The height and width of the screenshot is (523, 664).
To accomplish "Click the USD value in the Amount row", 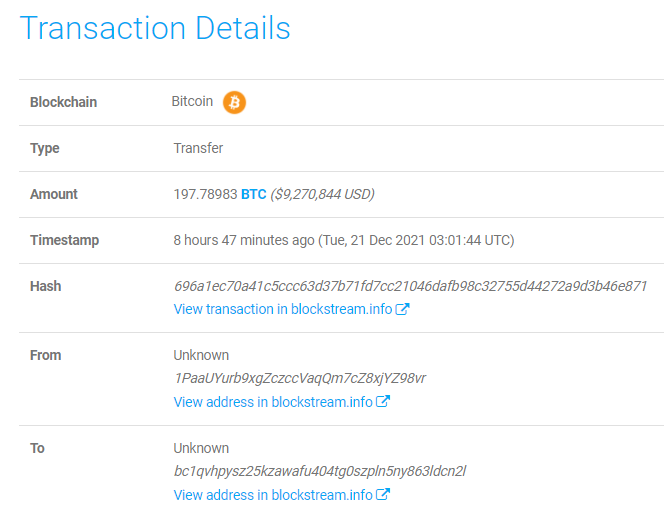I will pos(322,194).
